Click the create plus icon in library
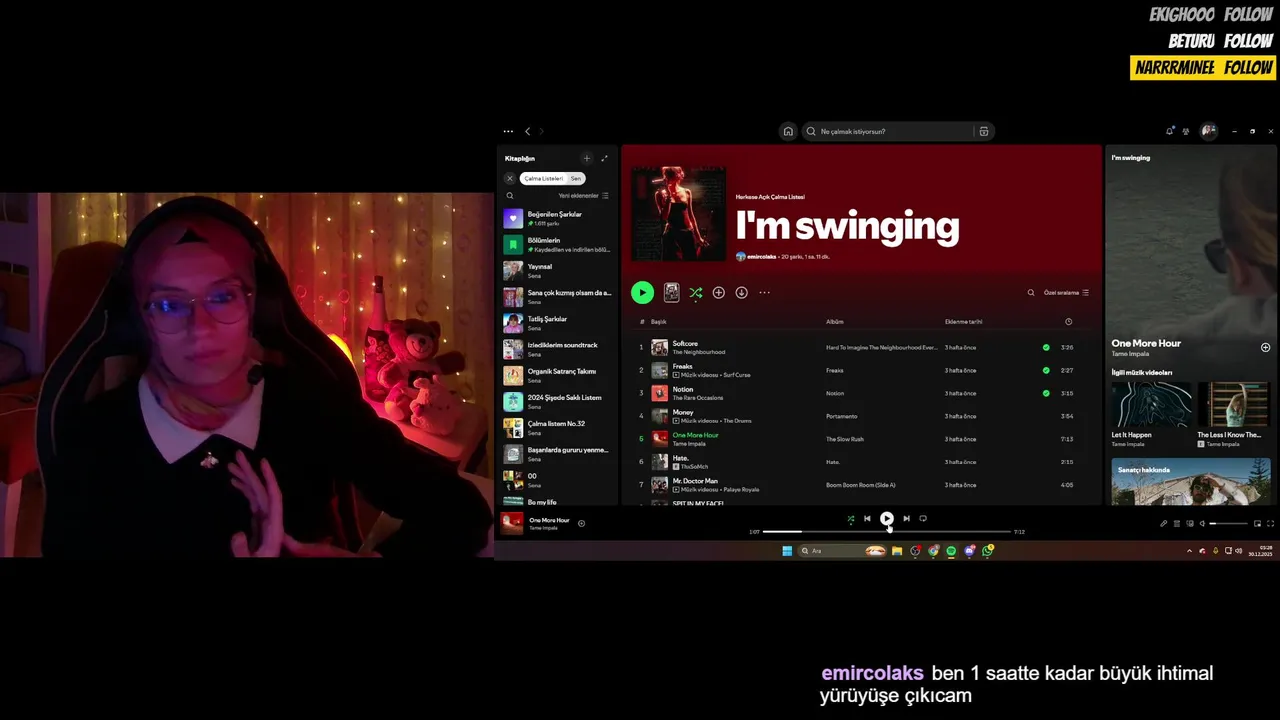 click(587, 158)
